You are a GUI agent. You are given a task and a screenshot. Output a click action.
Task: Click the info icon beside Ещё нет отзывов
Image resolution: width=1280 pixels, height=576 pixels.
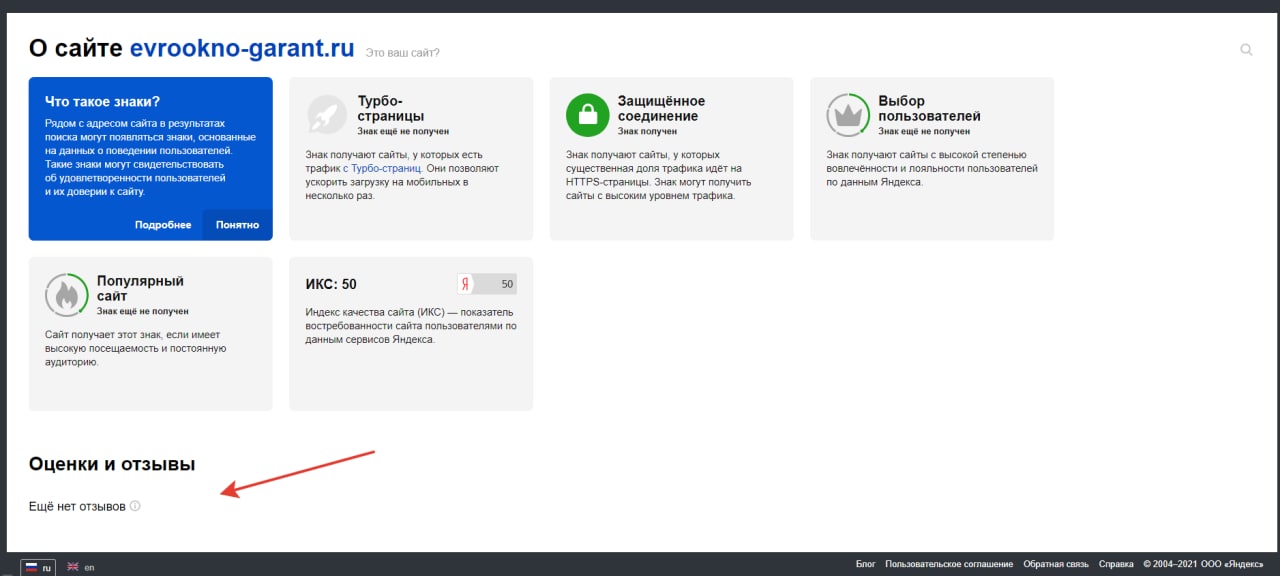tap(135, 506)
